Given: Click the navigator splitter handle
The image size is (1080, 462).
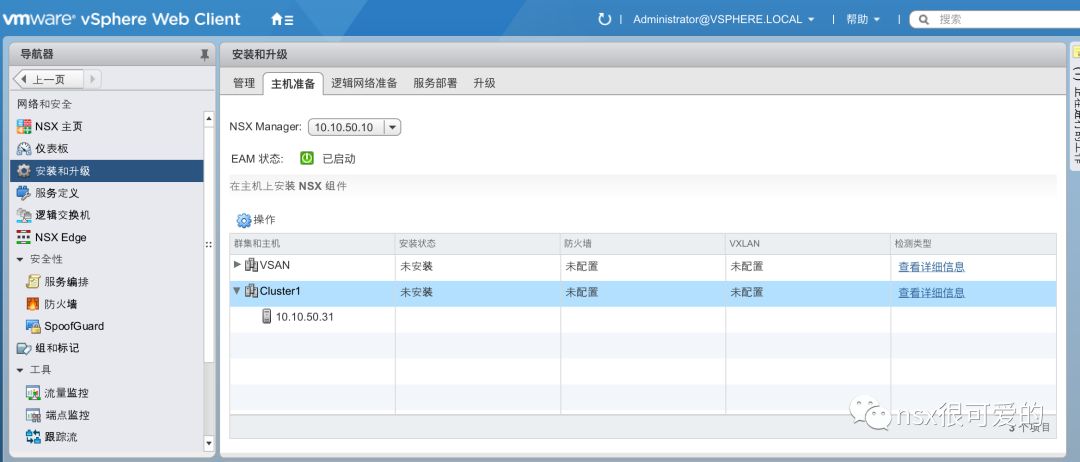Looking at the screenshot, I should [x=209, y=244].
